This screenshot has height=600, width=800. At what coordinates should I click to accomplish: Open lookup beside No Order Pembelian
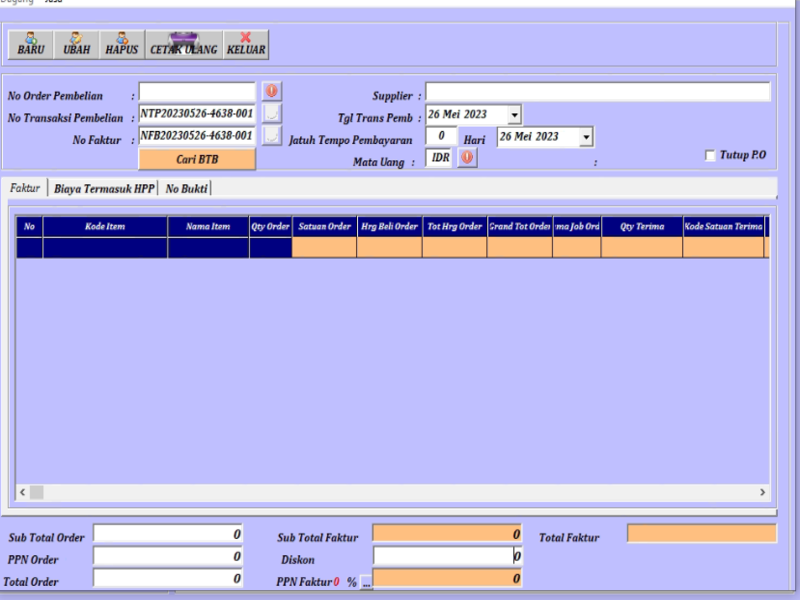(x=272, y=91)
